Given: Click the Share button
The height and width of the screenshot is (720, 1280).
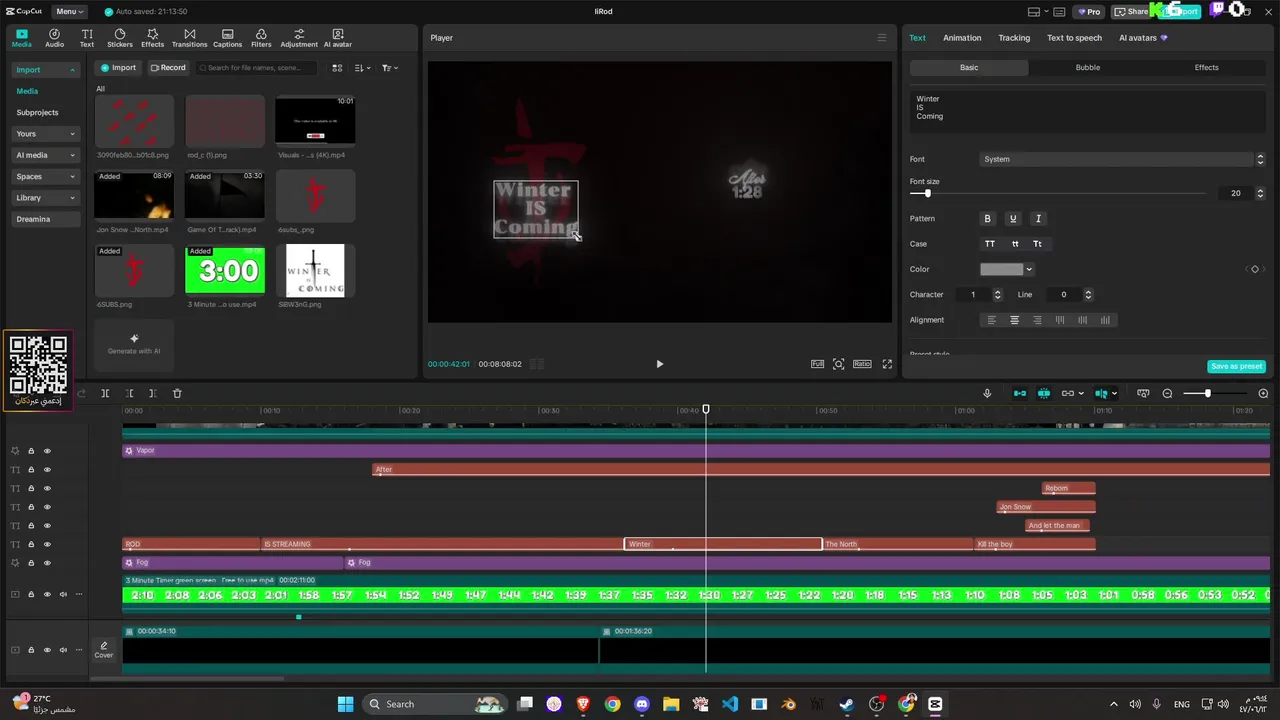Looking at the screenshot, I should (x=1132, y=12).
